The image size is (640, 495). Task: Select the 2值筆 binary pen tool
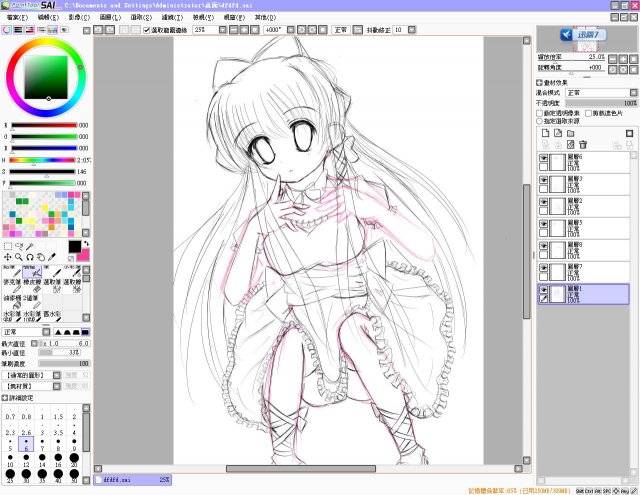(32, 302)
